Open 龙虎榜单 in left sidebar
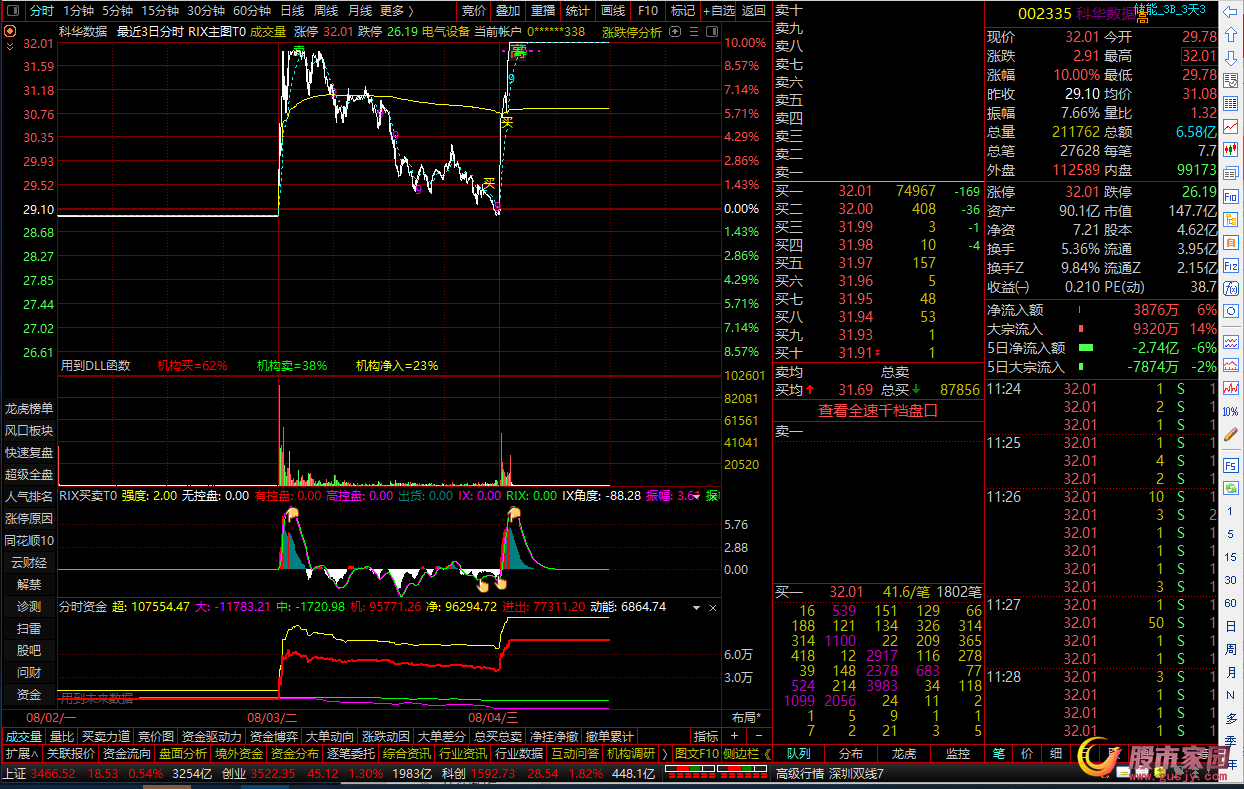1244x789 pixels. point(29,408)
